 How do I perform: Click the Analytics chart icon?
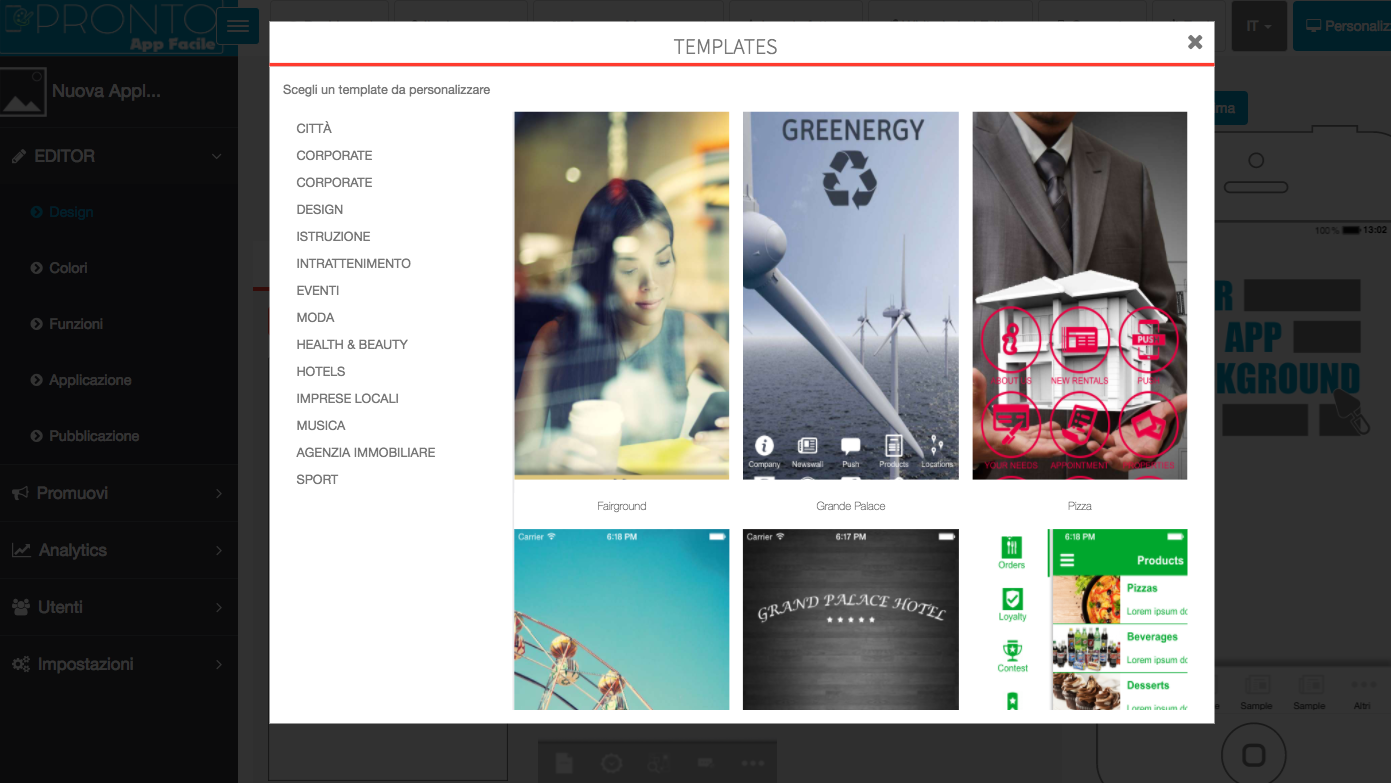pos(20,550)
